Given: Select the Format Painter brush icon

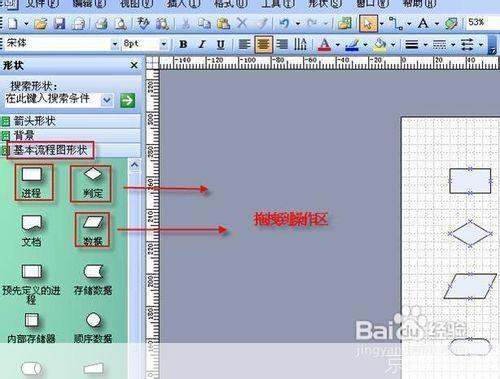Looking at the screenshot, I should click(262, 23).
